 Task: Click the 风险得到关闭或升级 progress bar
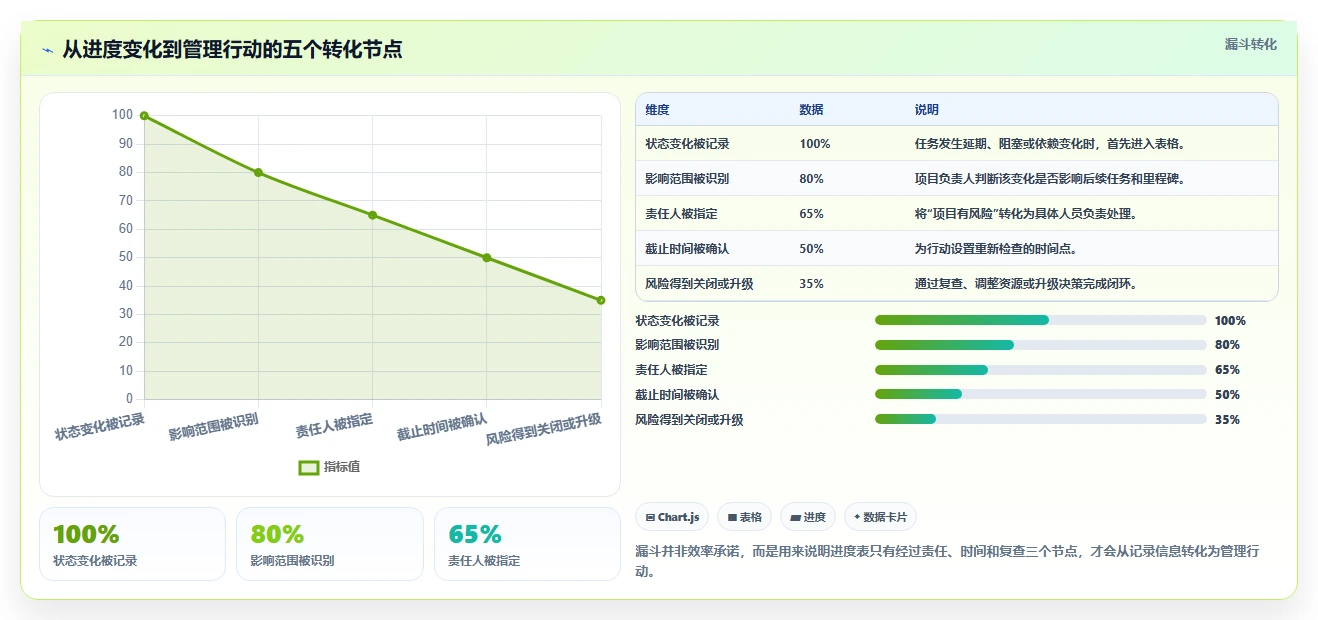tap(1040, 420)
